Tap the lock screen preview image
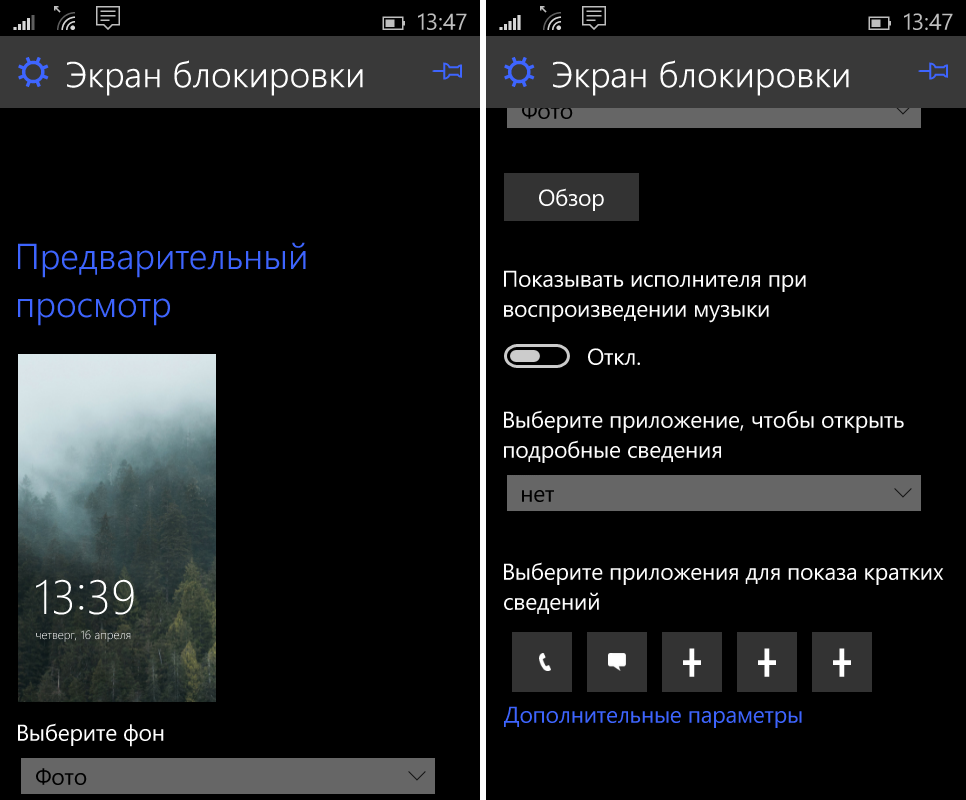Viewport: 966px width, 800px height. point(117,527)
